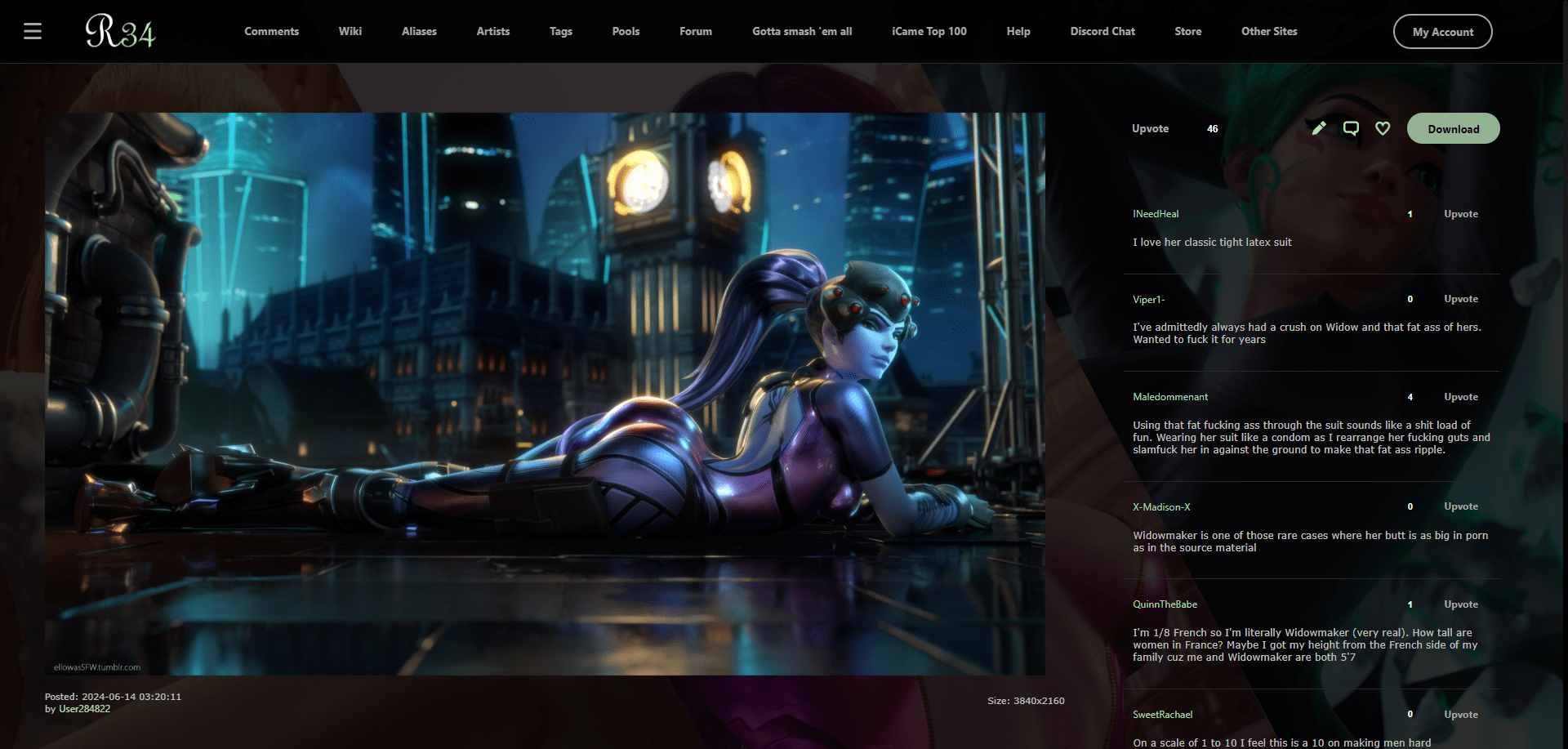This screenshot has width=1568, height=749.
Task: Open the hamburger menu icon
Action: pos(33,31)
